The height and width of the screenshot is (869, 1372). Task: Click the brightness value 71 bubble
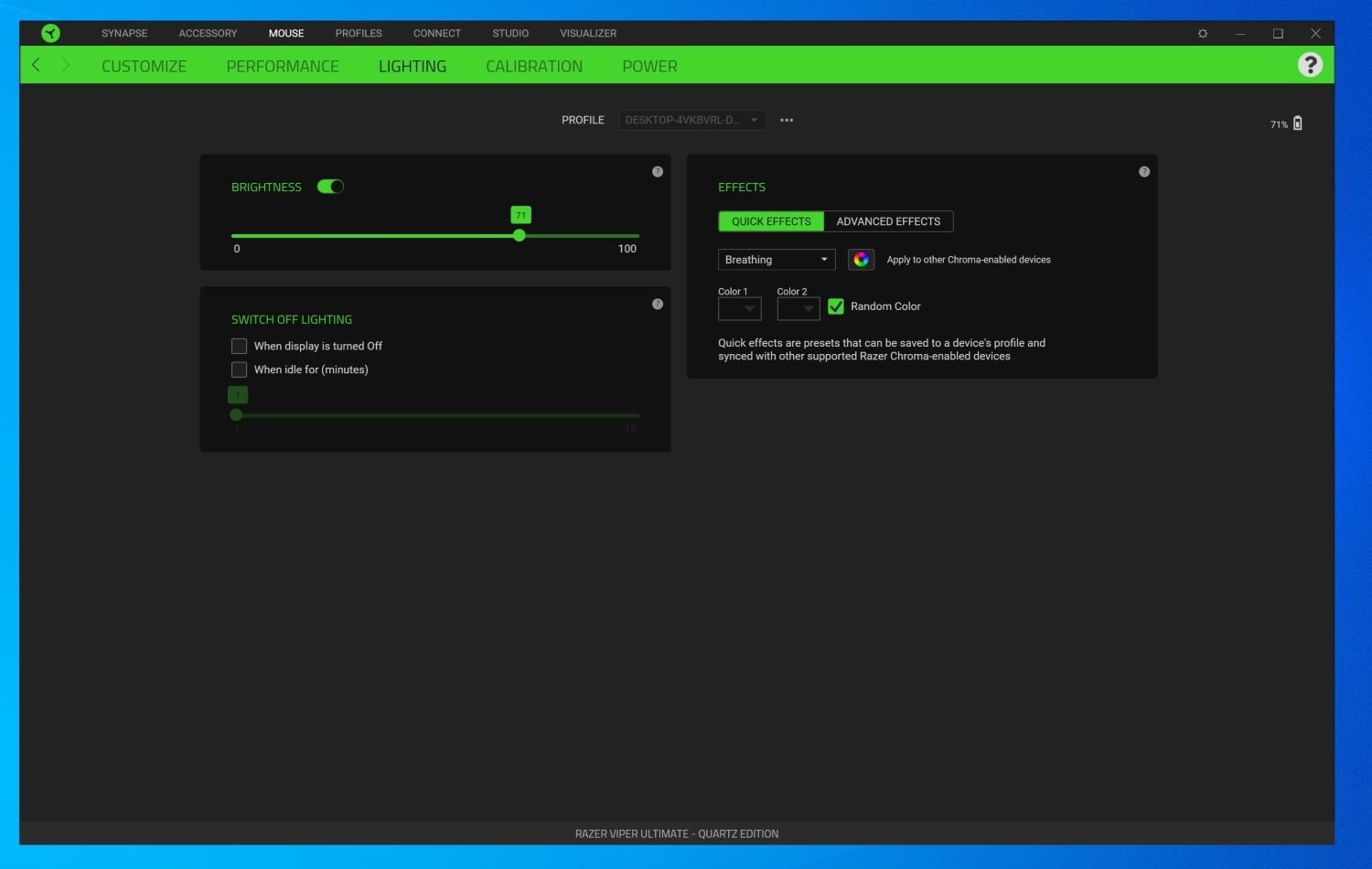[x=520, y=215]
